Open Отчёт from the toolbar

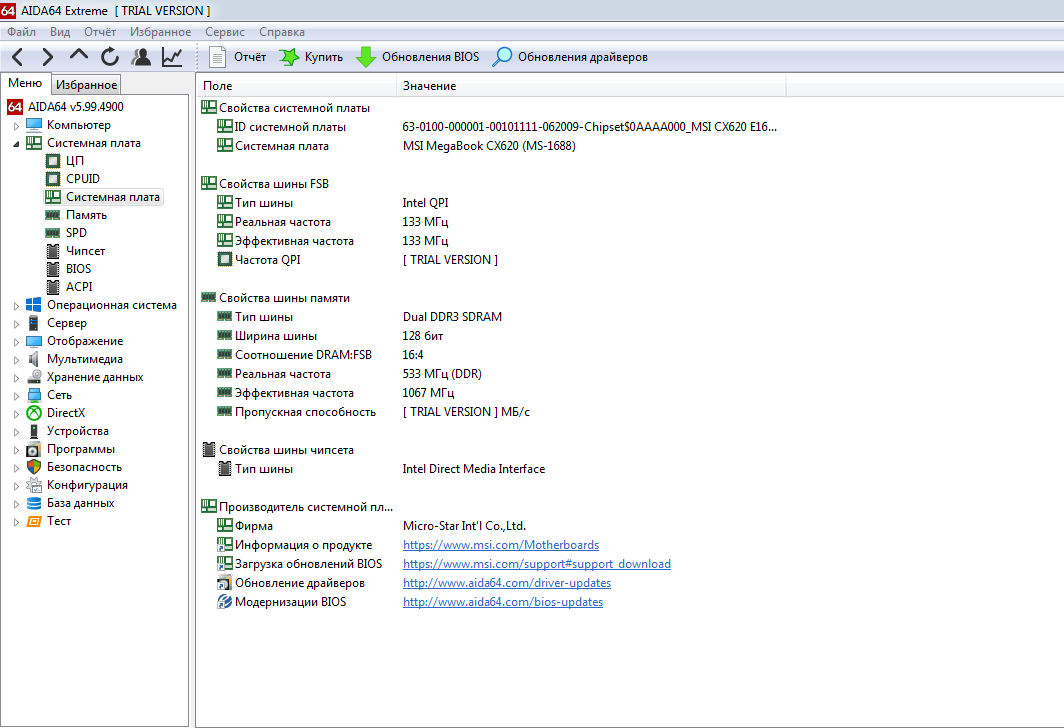click(x=238, y=57)
